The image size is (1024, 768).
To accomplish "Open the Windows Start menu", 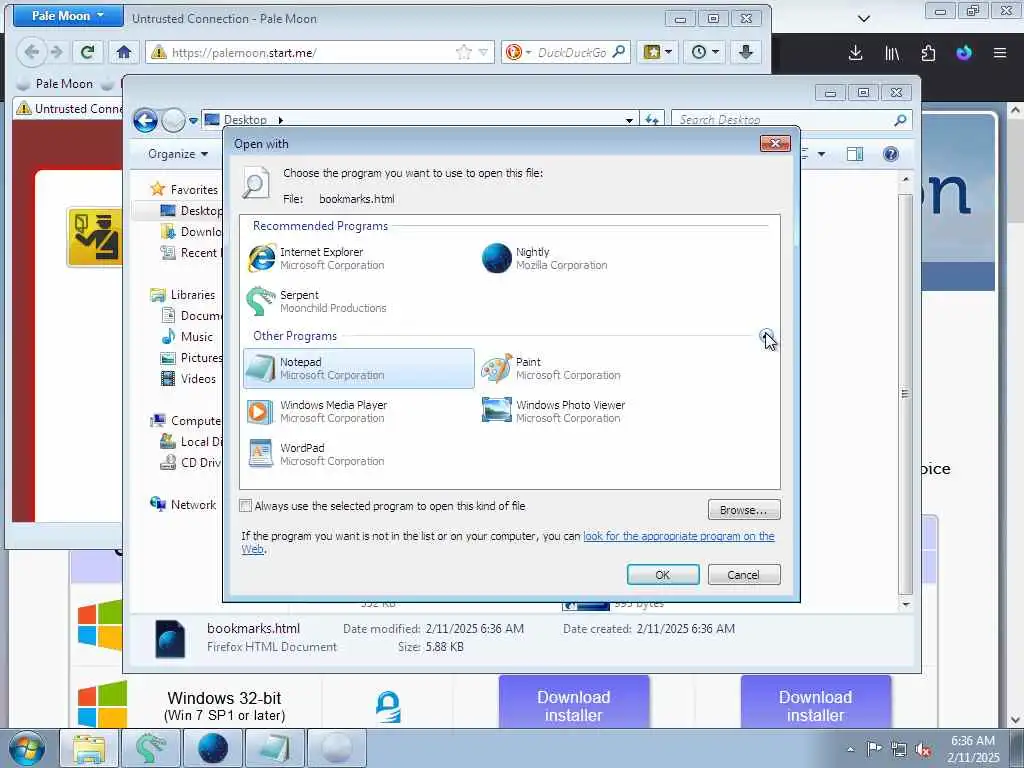I will point(27,749).
